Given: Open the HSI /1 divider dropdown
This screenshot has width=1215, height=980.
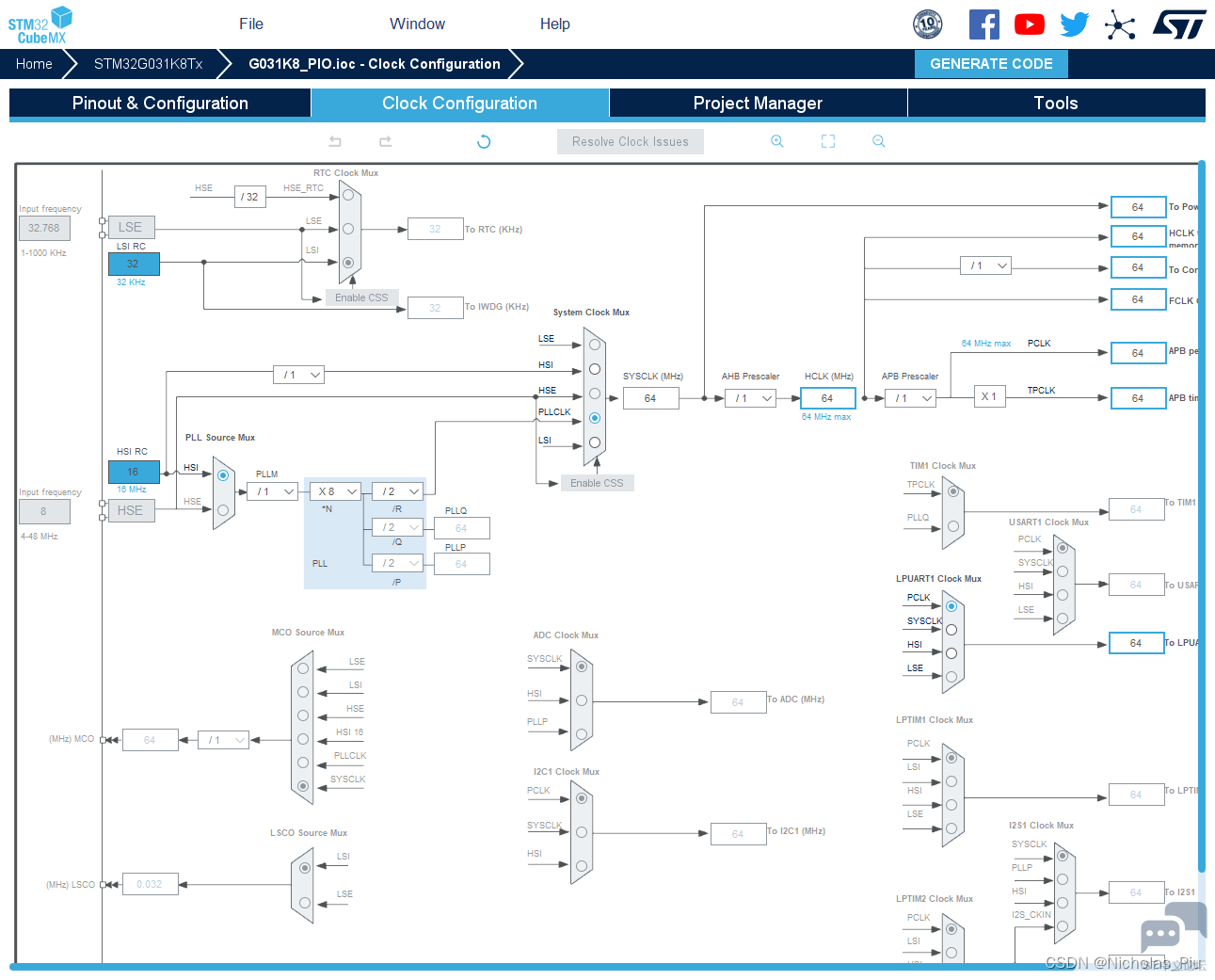Looking at the screenshot, I should pos(299,375).
